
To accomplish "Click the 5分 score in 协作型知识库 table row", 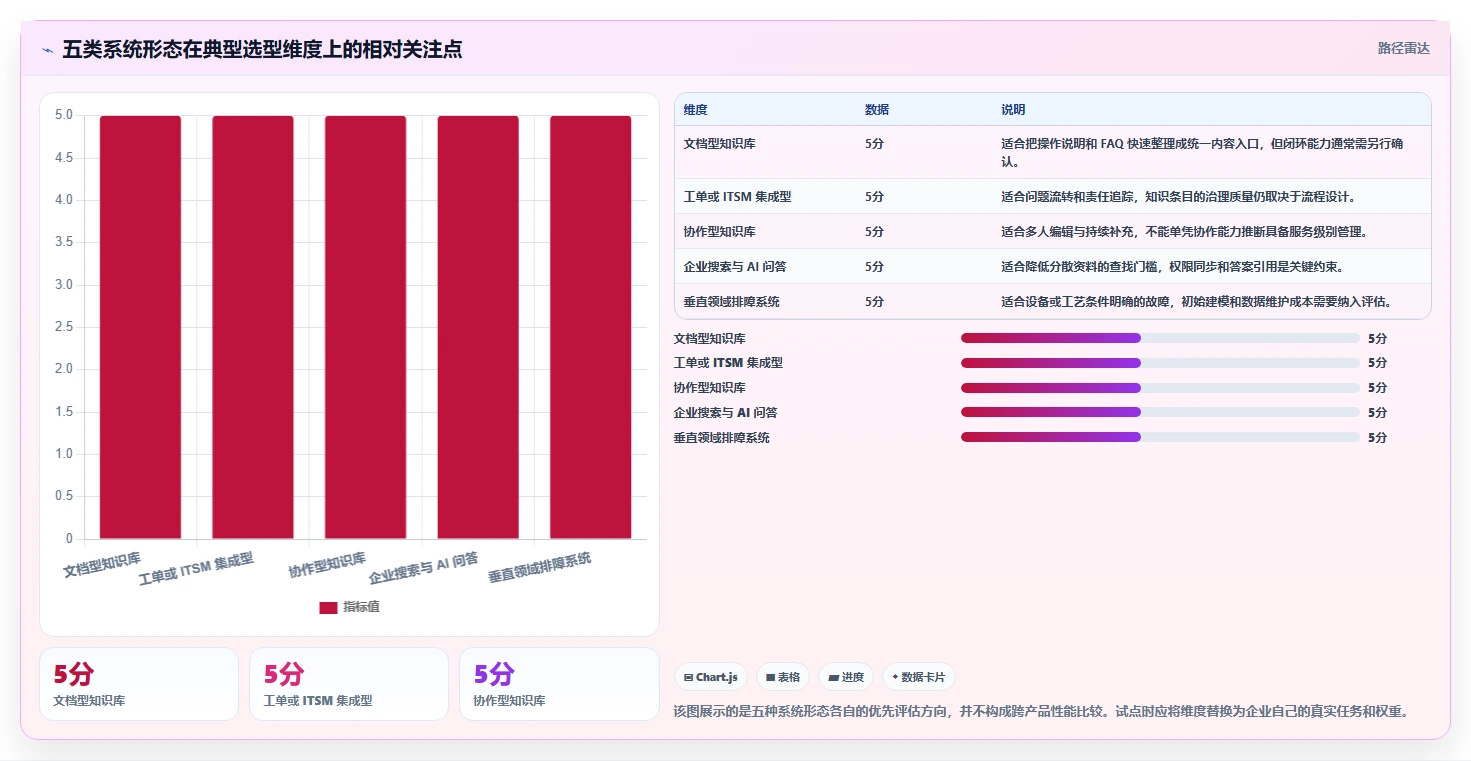I will [x=874, y=232].
